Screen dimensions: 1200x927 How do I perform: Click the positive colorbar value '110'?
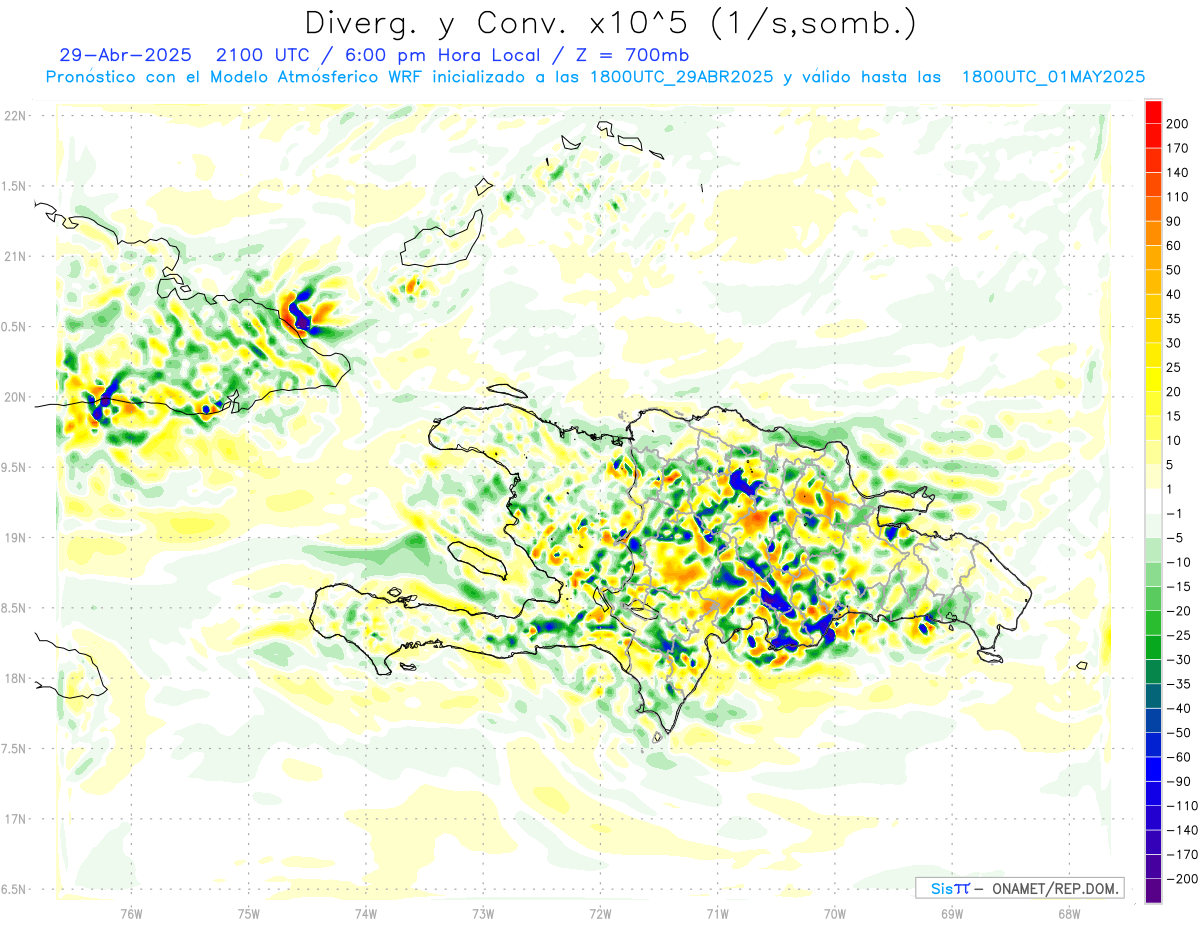[x=1179, y=197]
